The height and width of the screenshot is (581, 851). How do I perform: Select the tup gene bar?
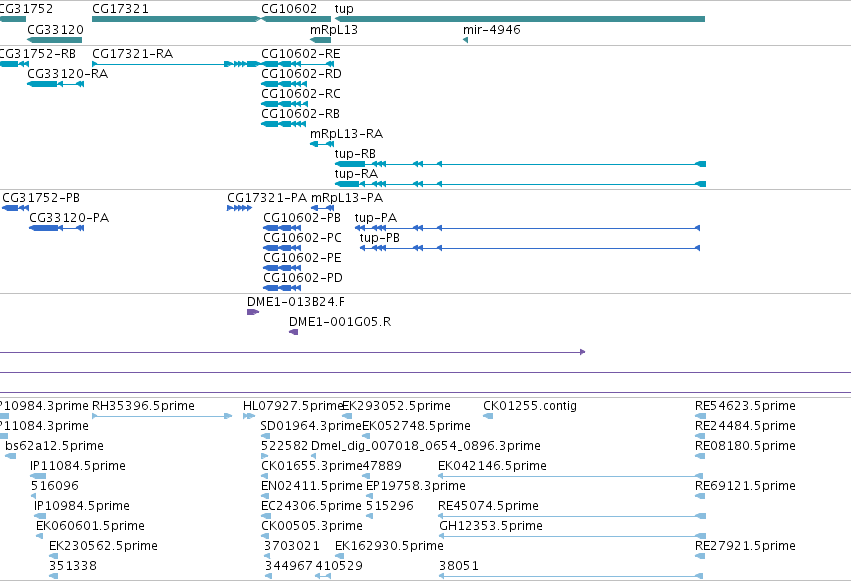[x=520, y=19]
